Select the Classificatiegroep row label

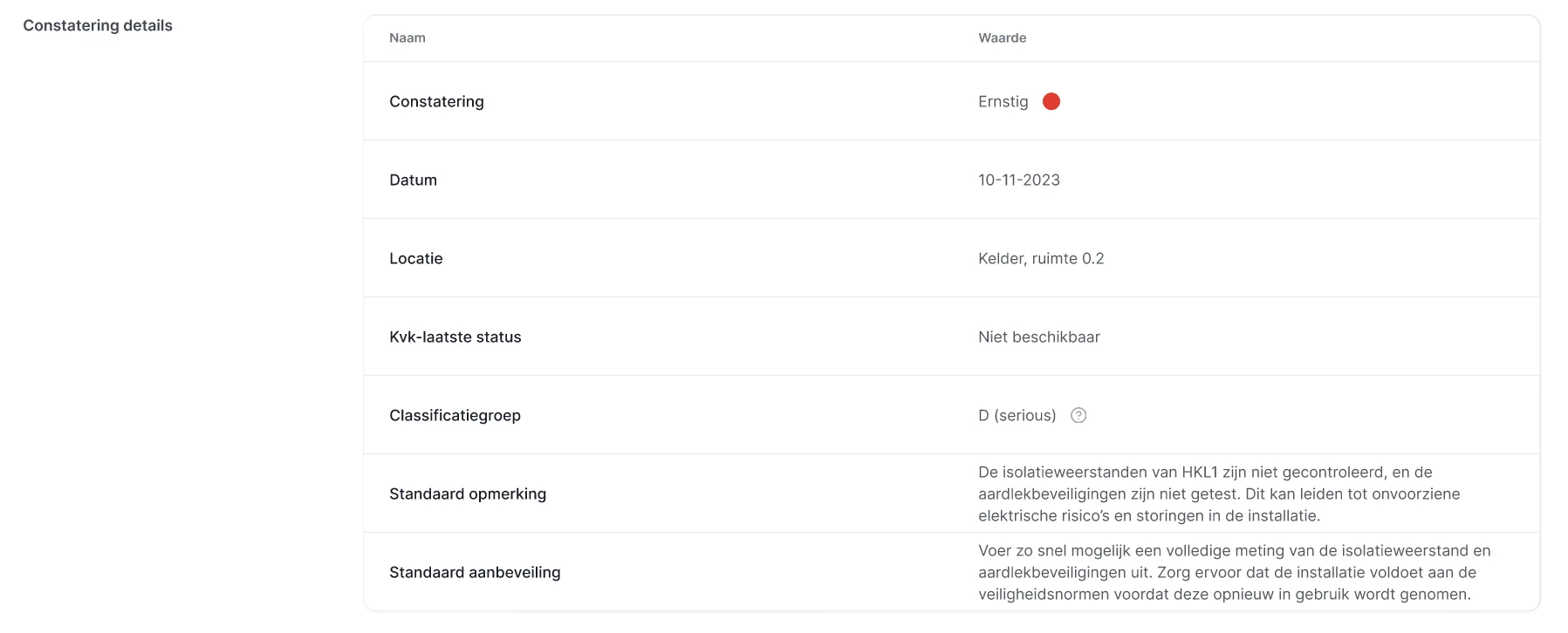[x=455, y=415]
